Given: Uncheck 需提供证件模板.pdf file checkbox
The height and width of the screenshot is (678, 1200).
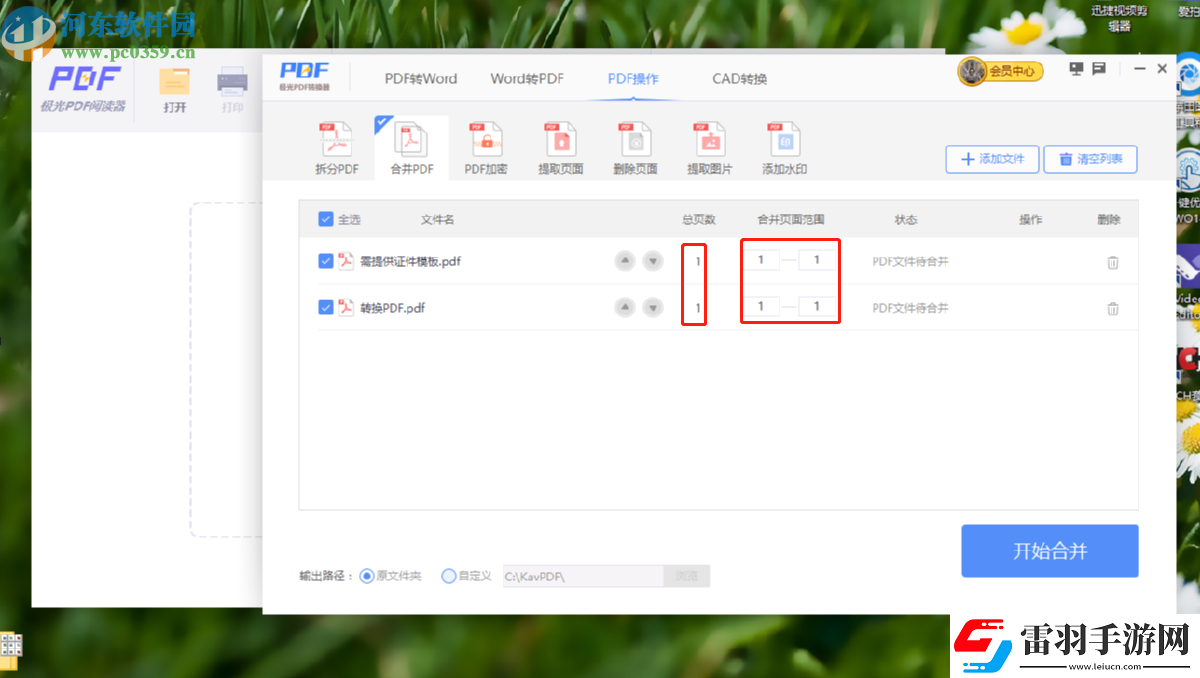Looking at the screenshot, I should click(x=325, y=261).
